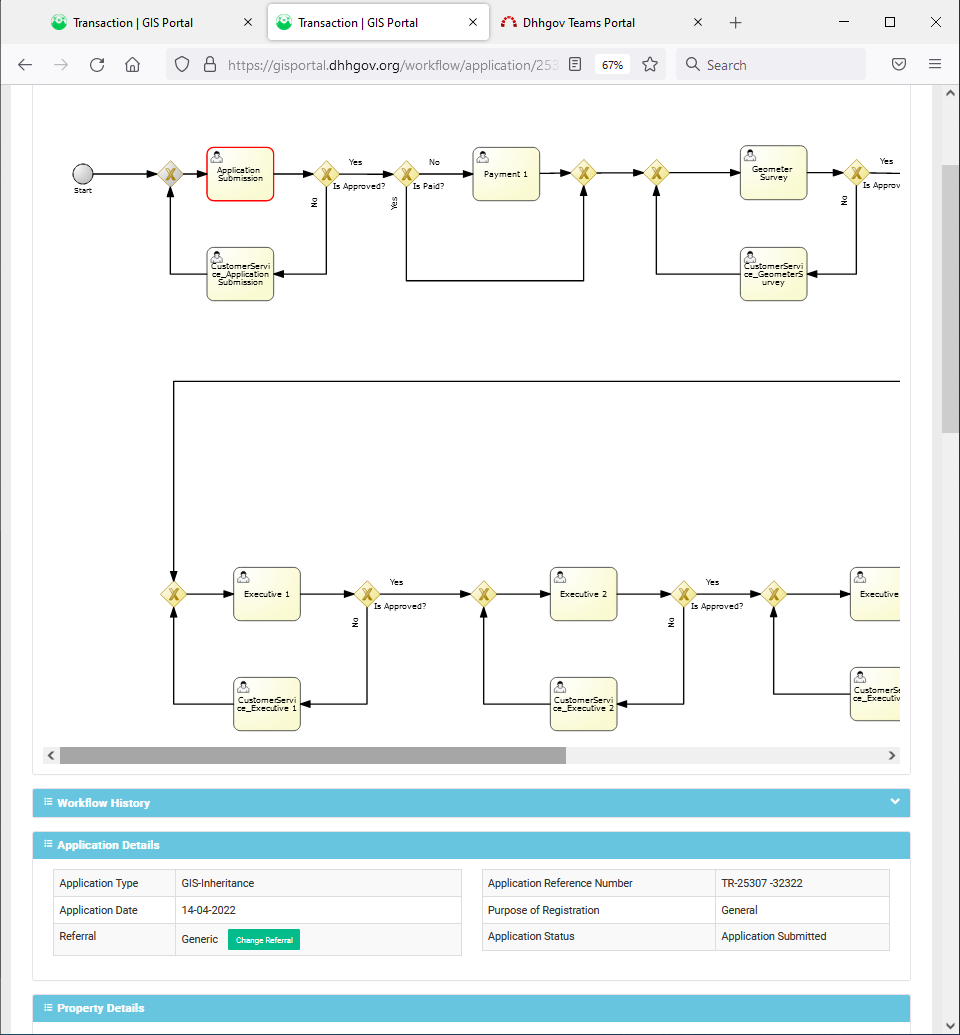Click the Application Details panel header
The image size is (960, 1035).
pyautogui.click(x=471, y=845)
